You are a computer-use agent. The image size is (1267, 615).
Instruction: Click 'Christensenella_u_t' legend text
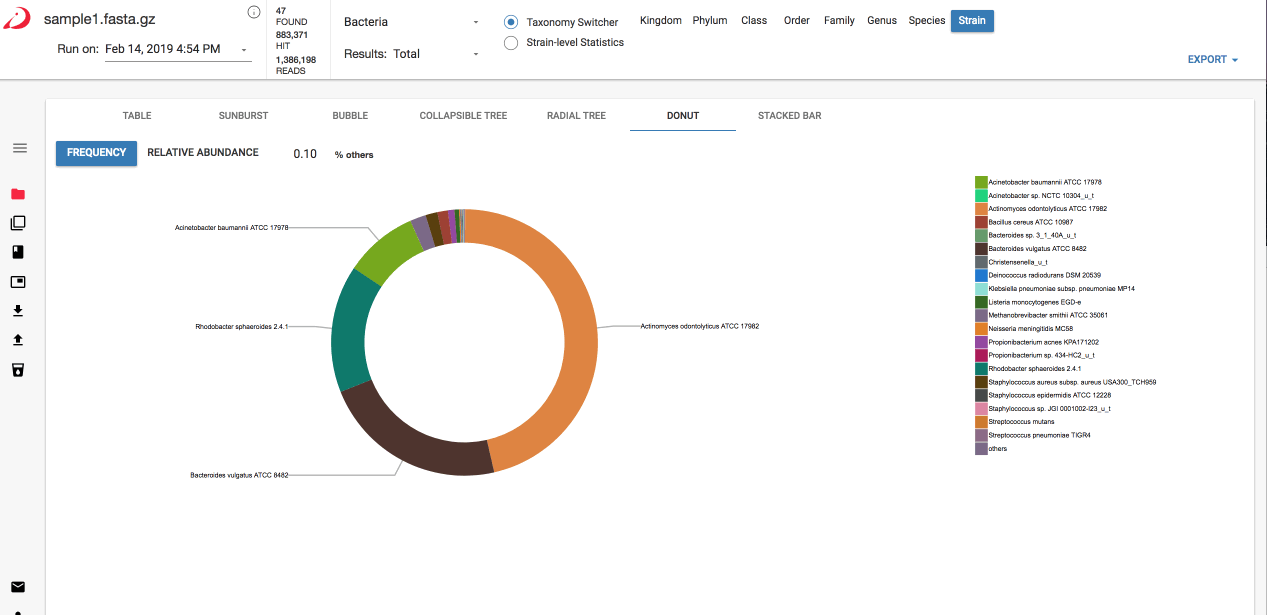[1018, 262]
